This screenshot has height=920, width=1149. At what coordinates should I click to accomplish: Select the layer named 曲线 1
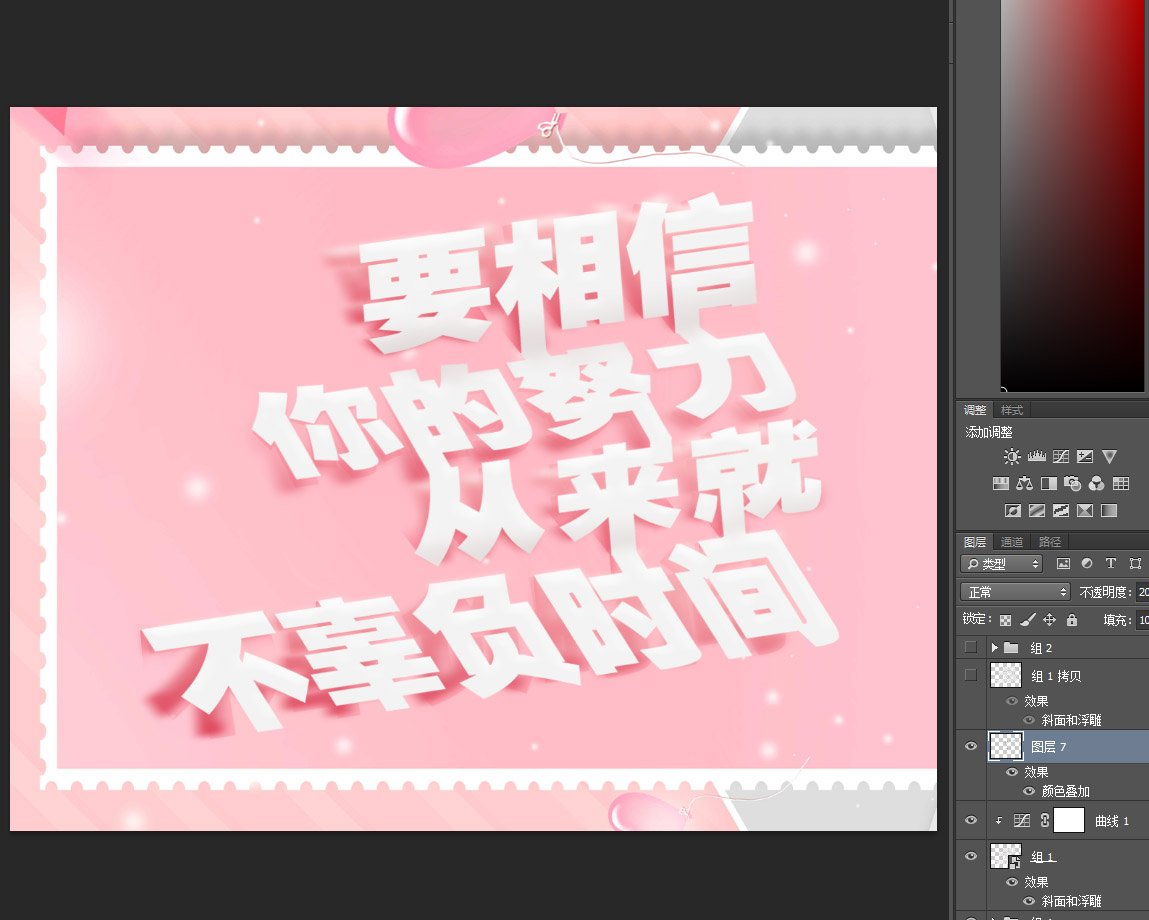(1112, 821)
